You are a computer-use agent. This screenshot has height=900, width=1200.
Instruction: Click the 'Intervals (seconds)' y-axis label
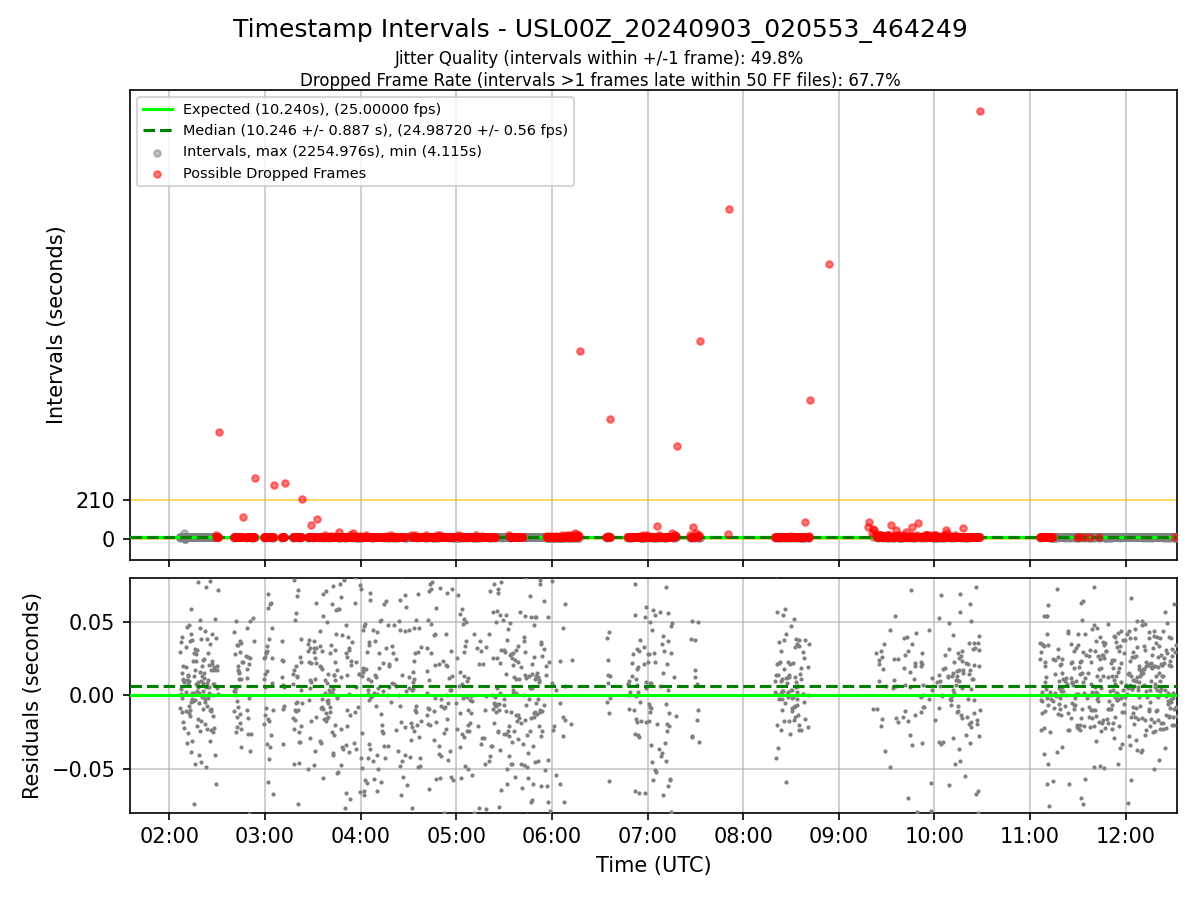[x=56, y=325]
